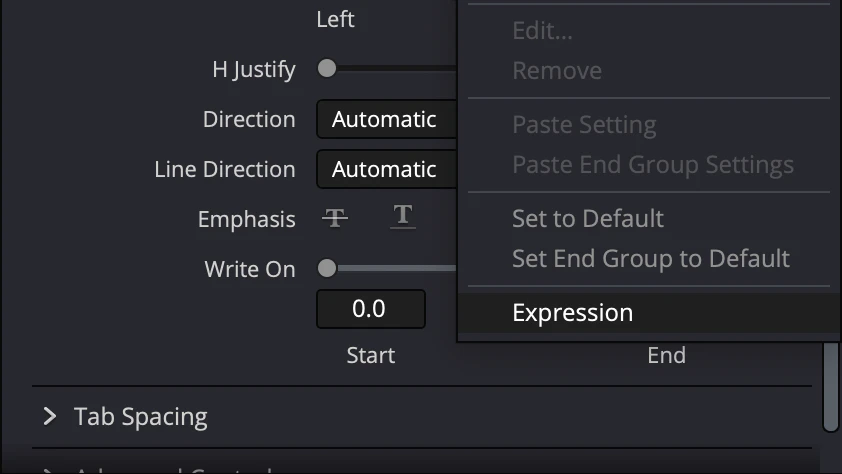
Task: Open the Direction dropdown
Action: [x=385, y=120]
